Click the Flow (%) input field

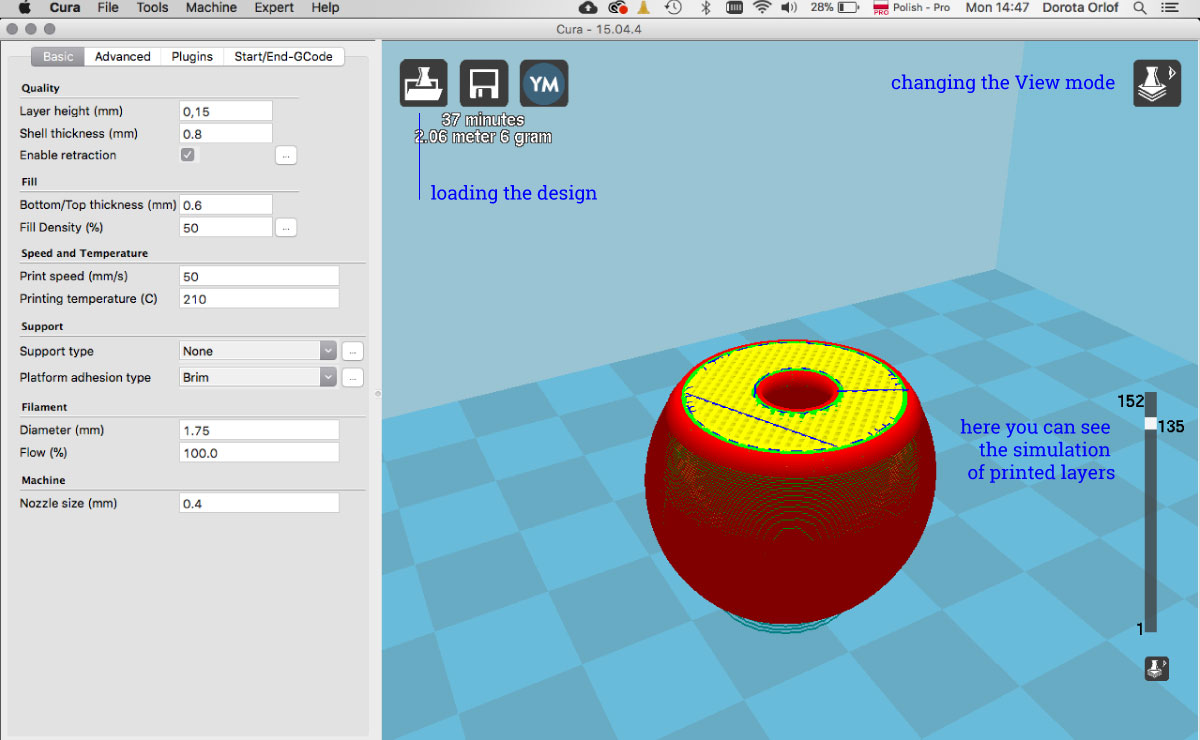[259, 453]
